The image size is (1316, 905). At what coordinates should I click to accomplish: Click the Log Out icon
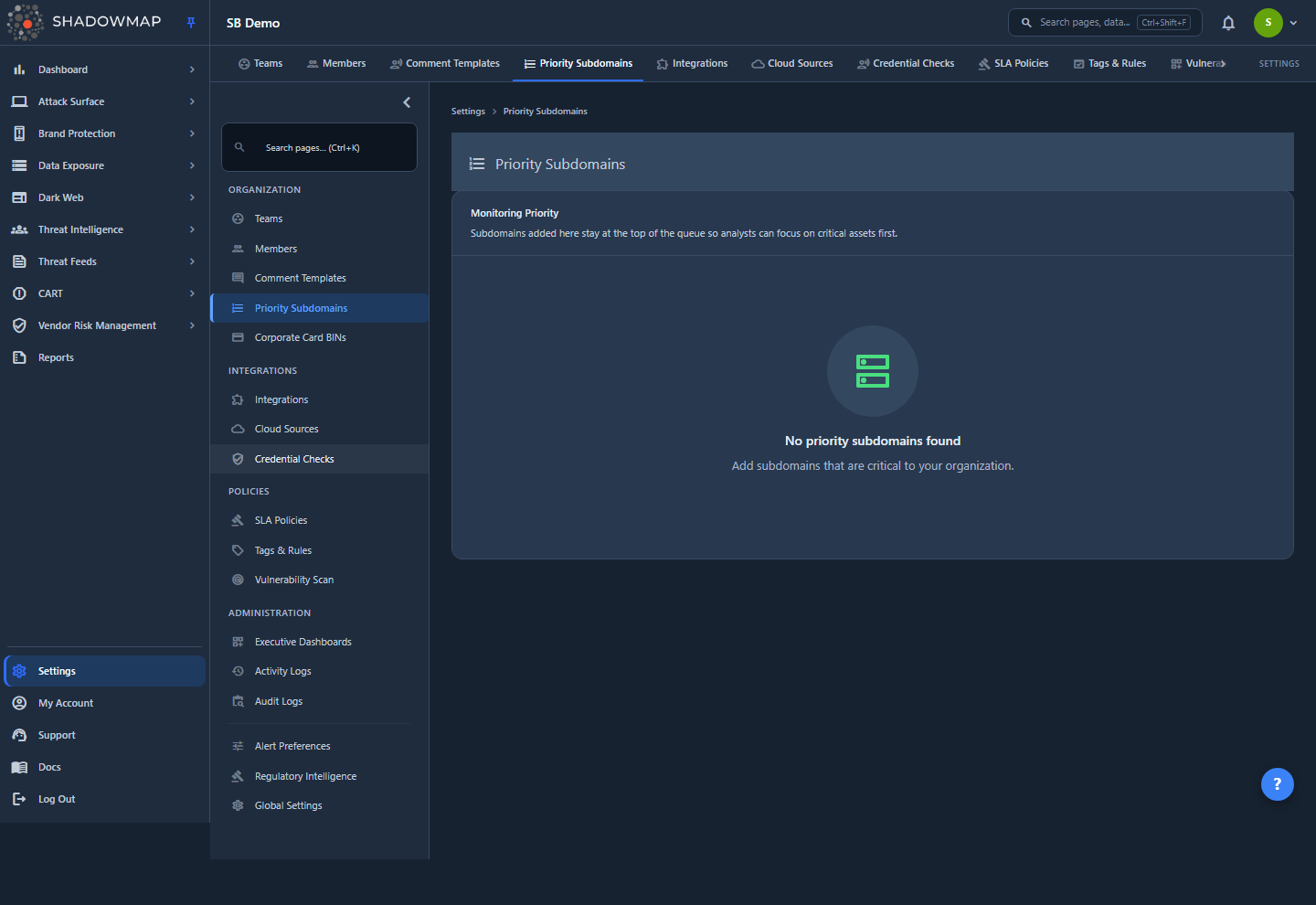click(x=19, y=799)
